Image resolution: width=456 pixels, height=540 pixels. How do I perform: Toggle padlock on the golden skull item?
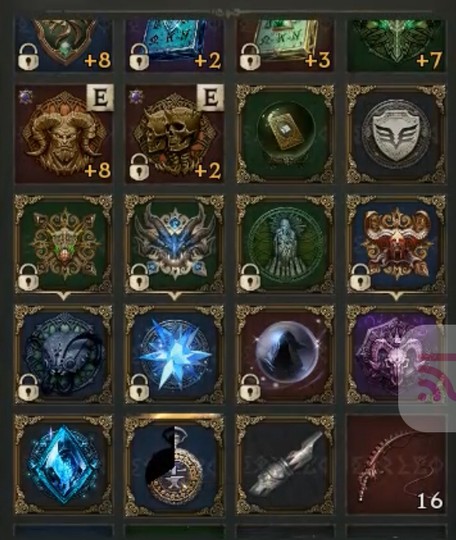pos(139,167)
